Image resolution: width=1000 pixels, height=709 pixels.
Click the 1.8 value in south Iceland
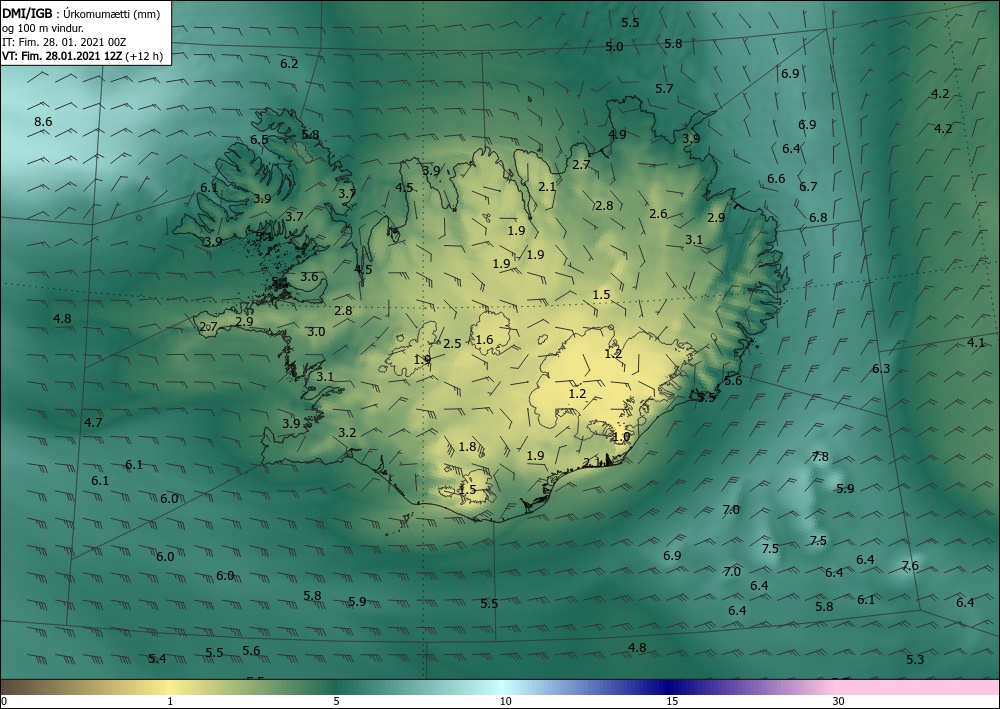[x=467, y=446]
